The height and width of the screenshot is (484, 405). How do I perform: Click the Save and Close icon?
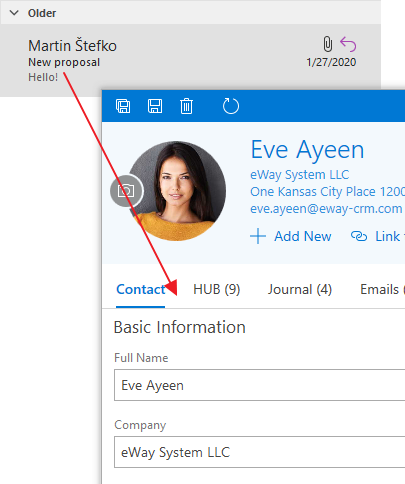click(x=123, y=106)
